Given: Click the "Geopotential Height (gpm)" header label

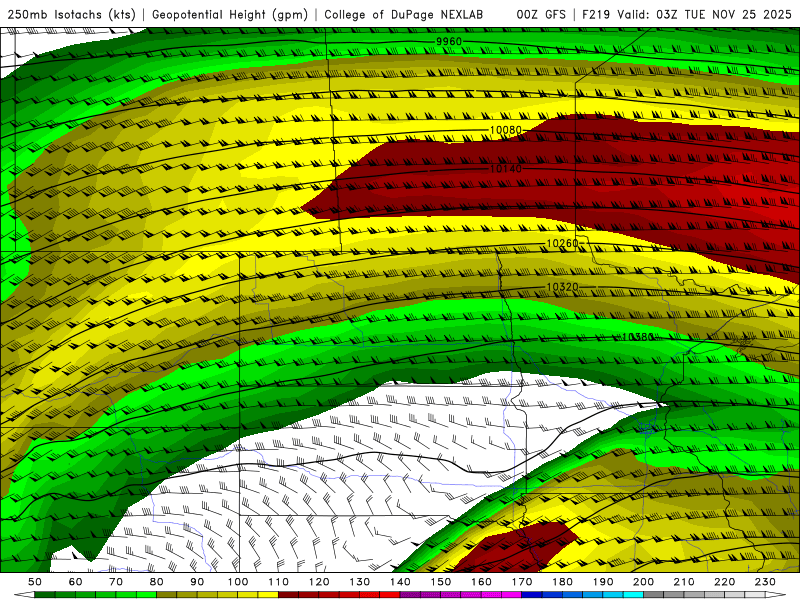Looking at the screenshot, I should [230, 14].
